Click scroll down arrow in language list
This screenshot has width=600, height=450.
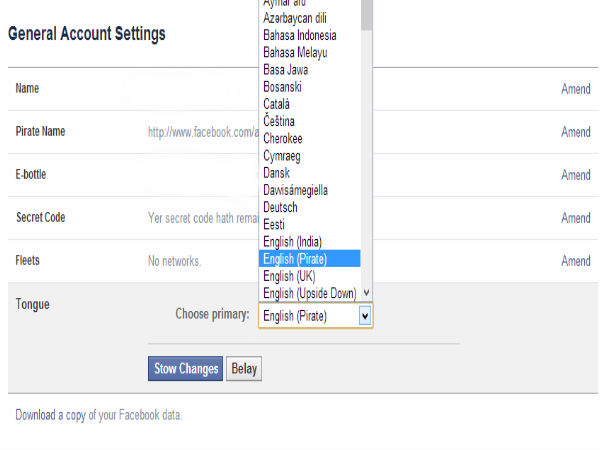pyautogui.click(x=367, y=293)
